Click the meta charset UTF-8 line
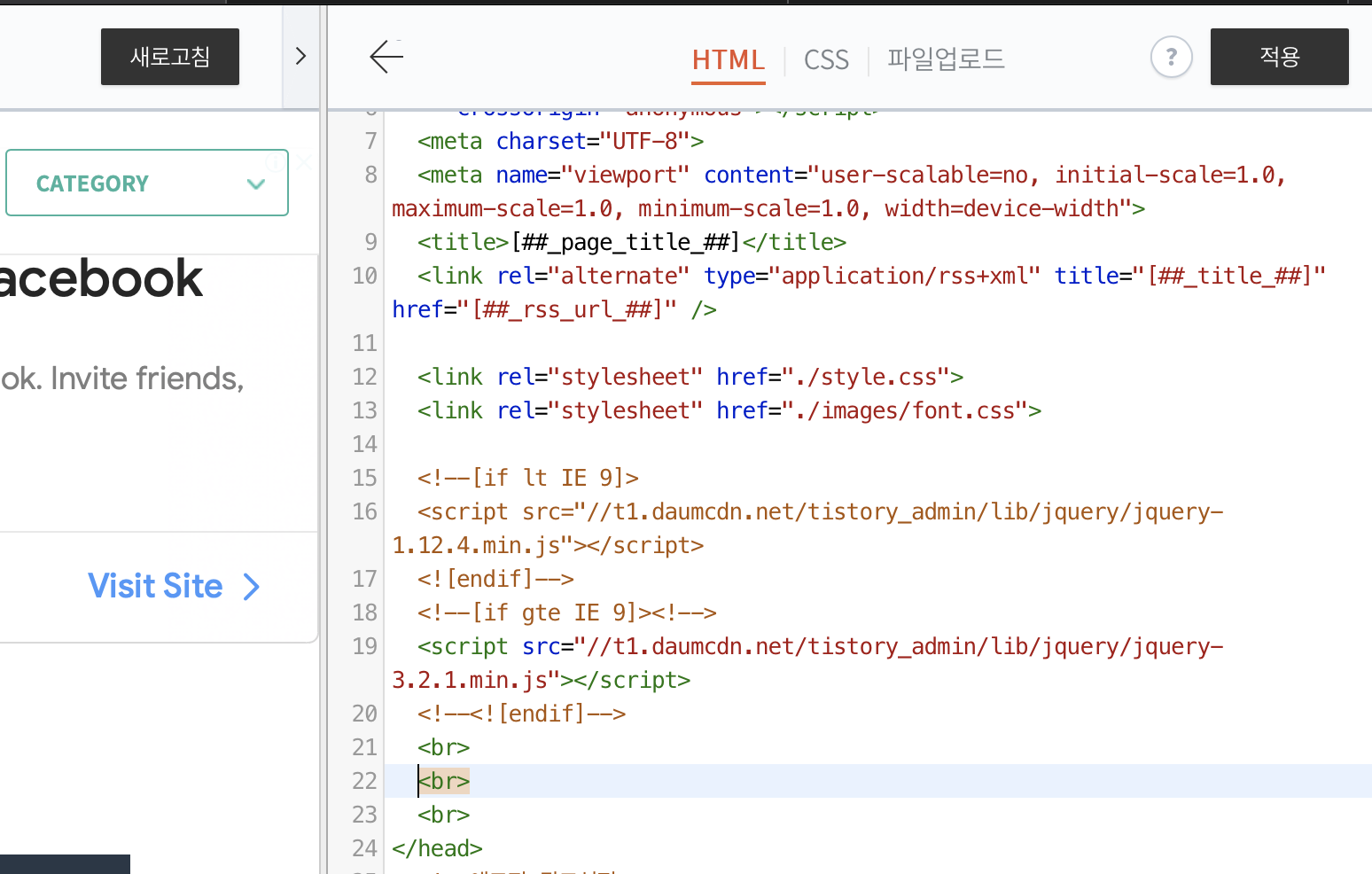Image resolution: width=1372 pixels, height=874 pixels. click(561, 141)
